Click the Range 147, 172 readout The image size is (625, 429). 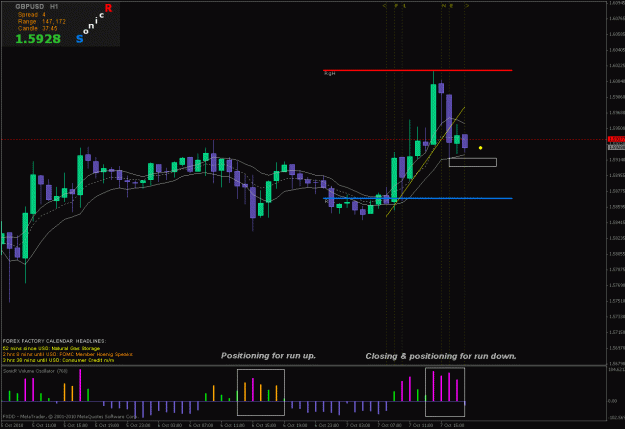click(41, 22)
